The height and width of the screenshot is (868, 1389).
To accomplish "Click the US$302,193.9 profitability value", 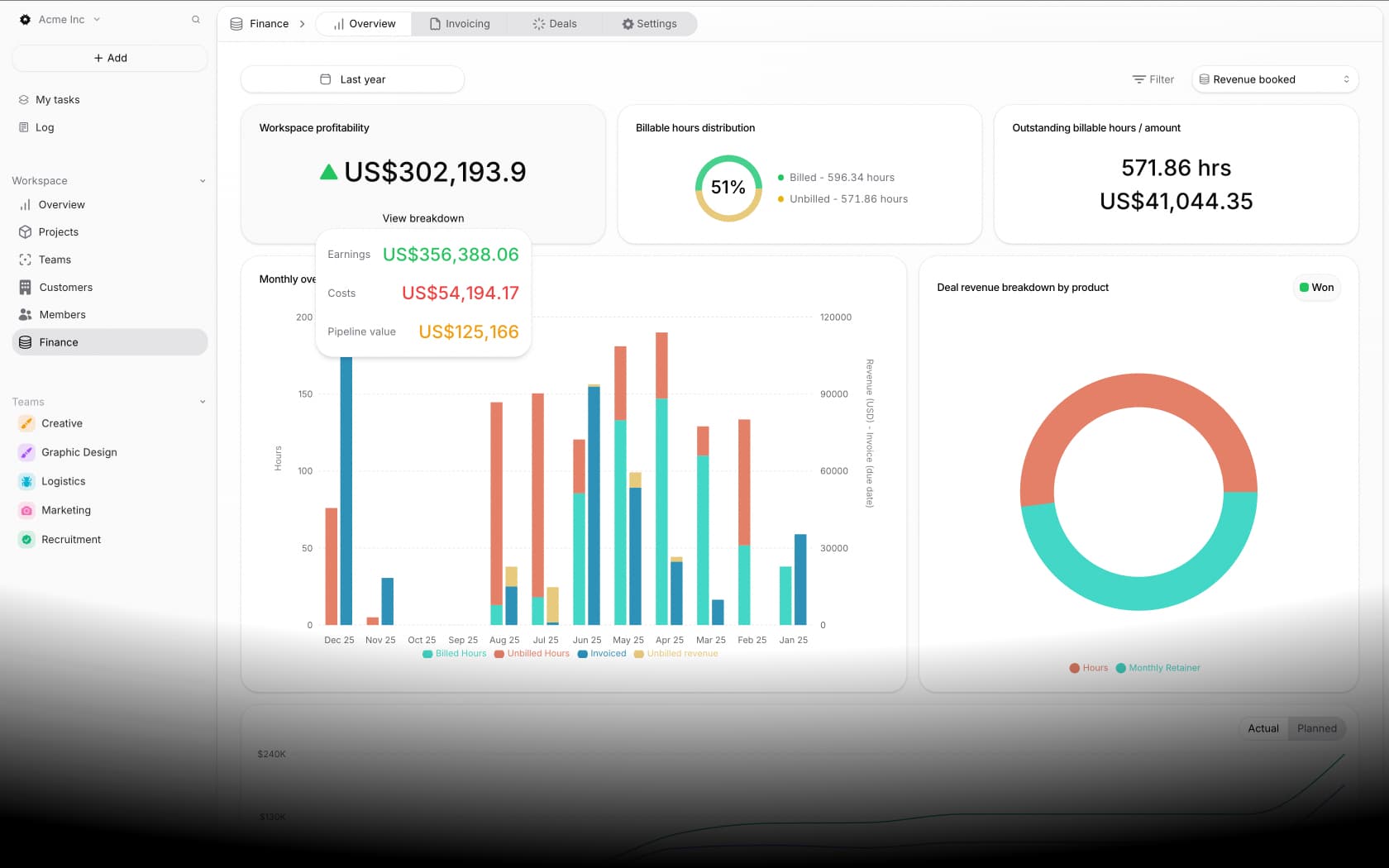I will (435, 172).
